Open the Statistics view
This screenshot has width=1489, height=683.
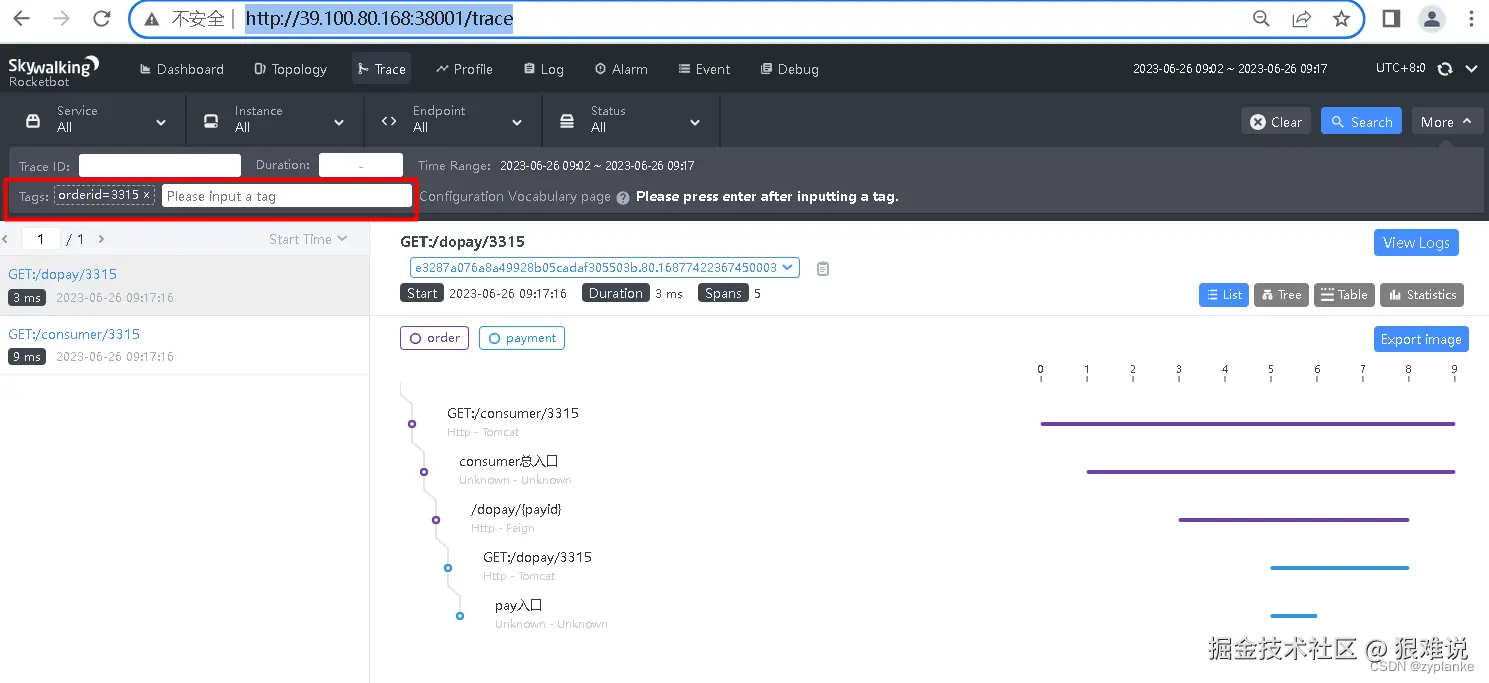pyautogui.click(x=1422, y=294)
